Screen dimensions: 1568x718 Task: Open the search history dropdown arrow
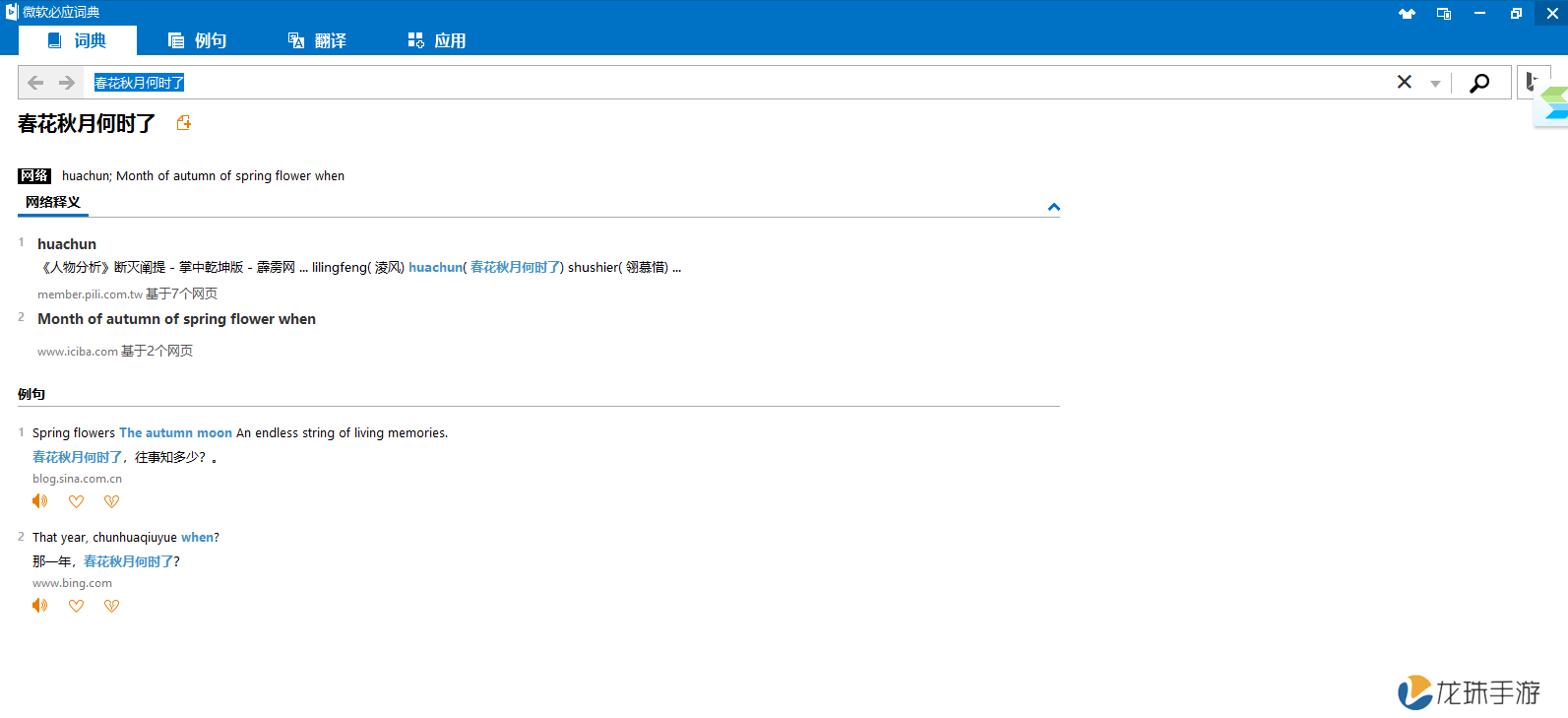point(1435,84)
